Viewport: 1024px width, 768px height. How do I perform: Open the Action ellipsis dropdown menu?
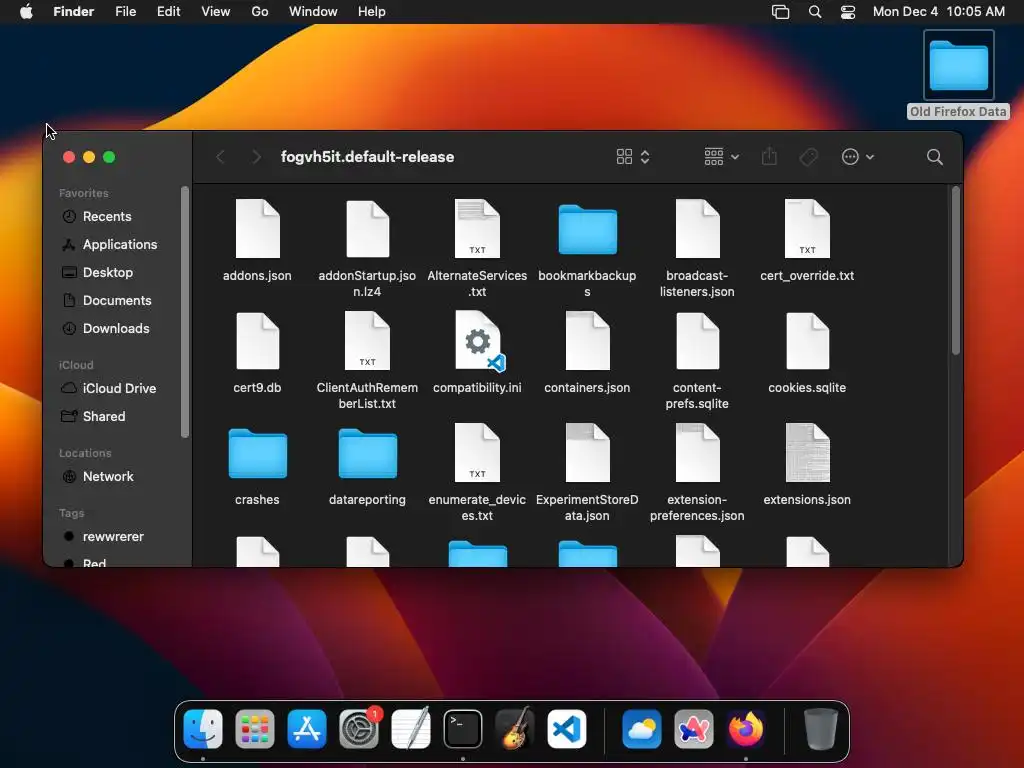[x=857, y=157]
